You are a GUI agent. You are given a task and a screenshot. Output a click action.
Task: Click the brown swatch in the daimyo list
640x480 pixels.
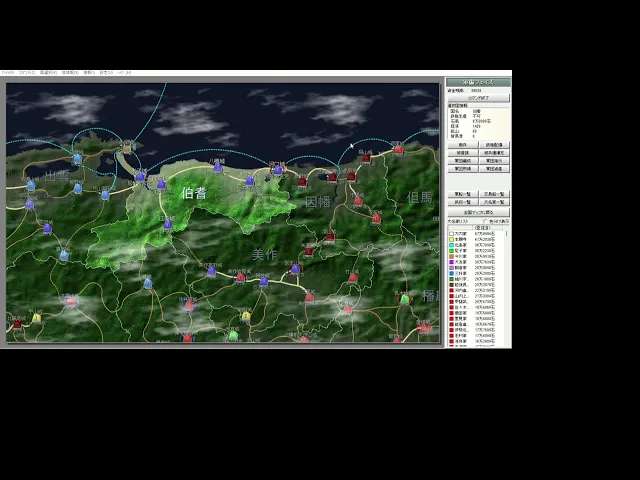click(x=451, y=285)
